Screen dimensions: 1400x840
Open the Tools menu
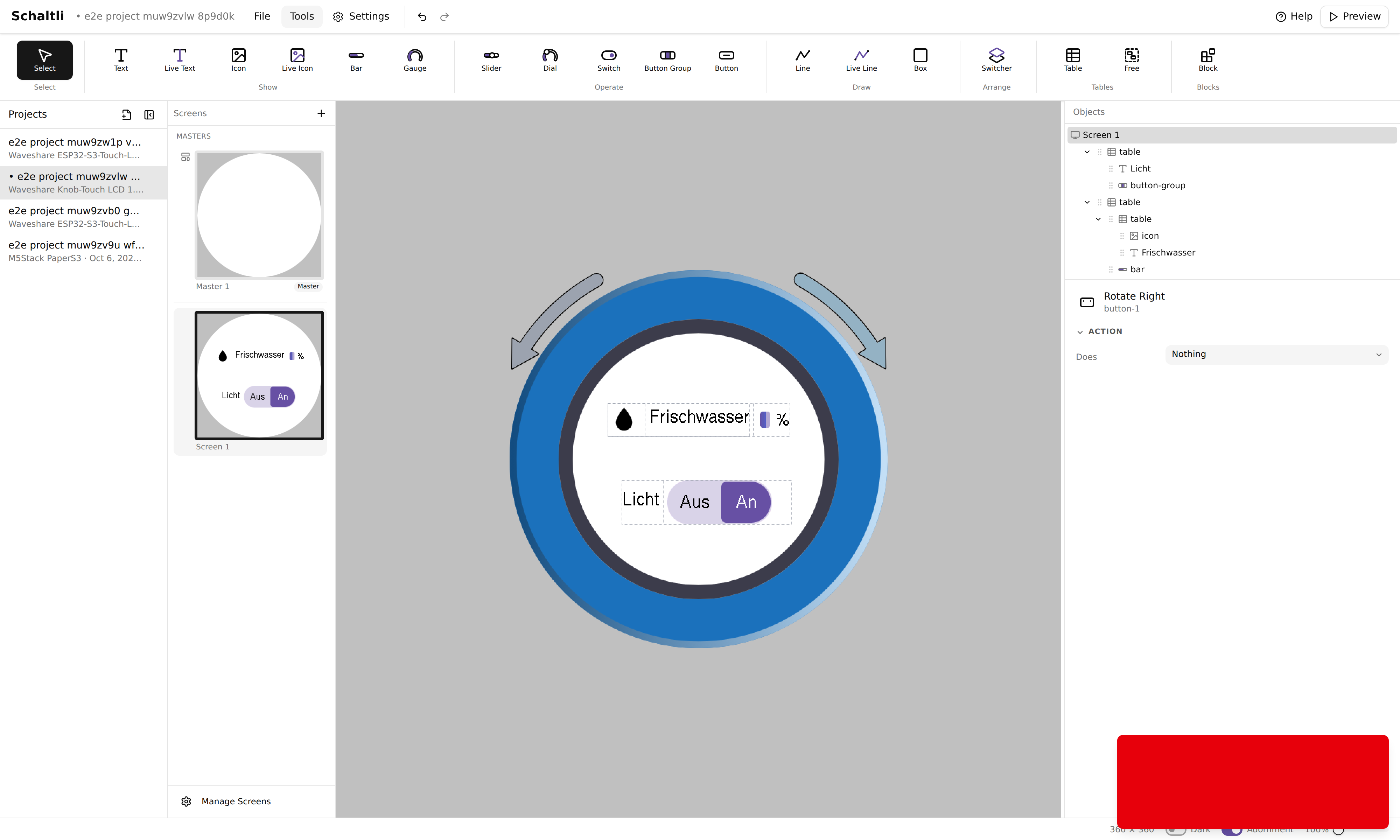302,16
